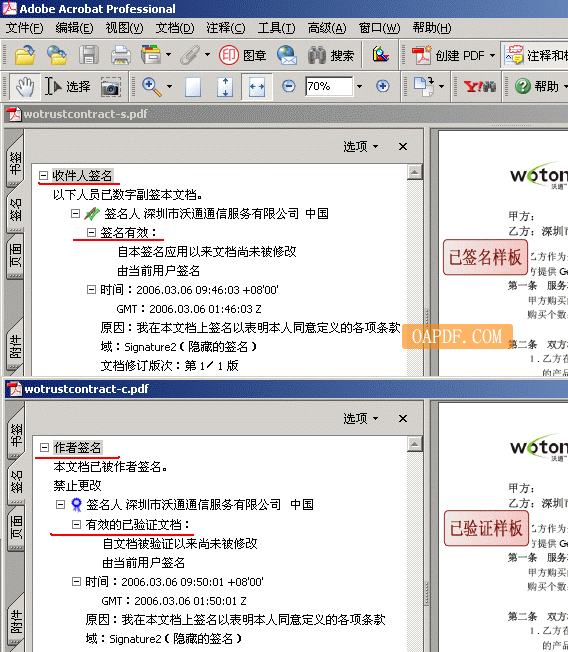
Task: Switch to 书签 tab in wotrustcontract-c.pdf
Action: pyautogui.click(x=16, y=435)
